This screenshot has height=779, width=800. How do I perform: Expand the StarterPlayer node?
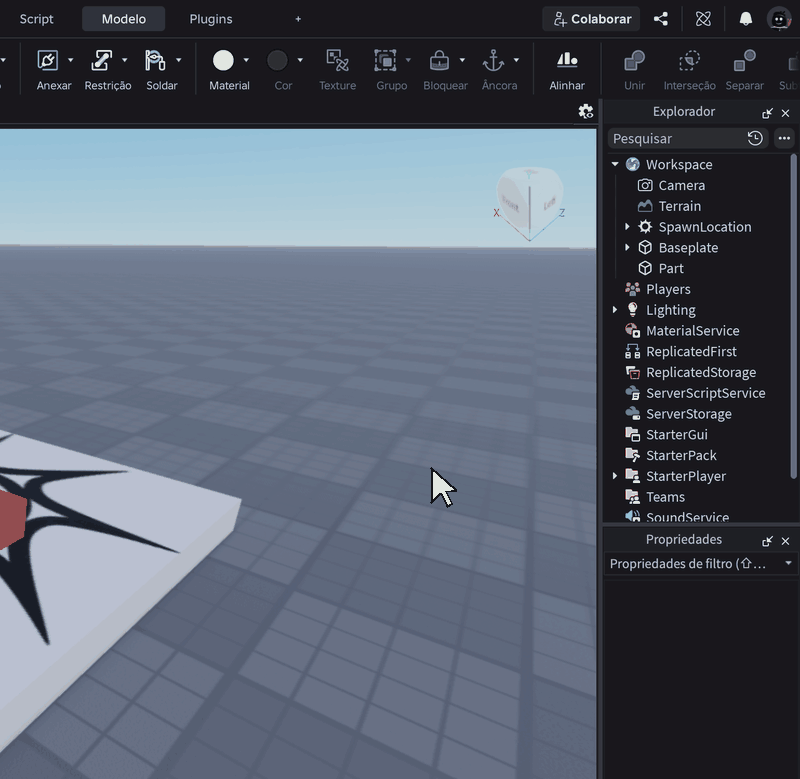pos(615,476)
